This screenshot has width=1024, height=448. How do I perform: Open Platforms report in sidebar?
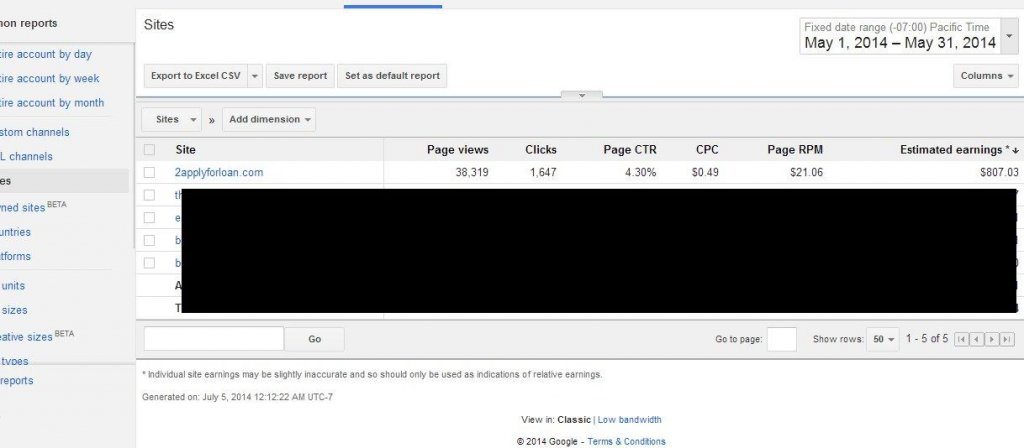16,256
